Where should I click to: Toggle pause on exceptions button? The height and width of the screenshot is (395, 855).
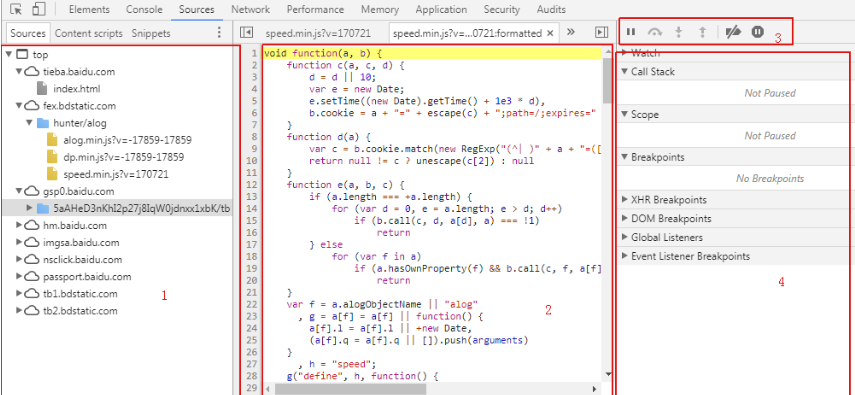pyautogui.click(x=757, y=32)
